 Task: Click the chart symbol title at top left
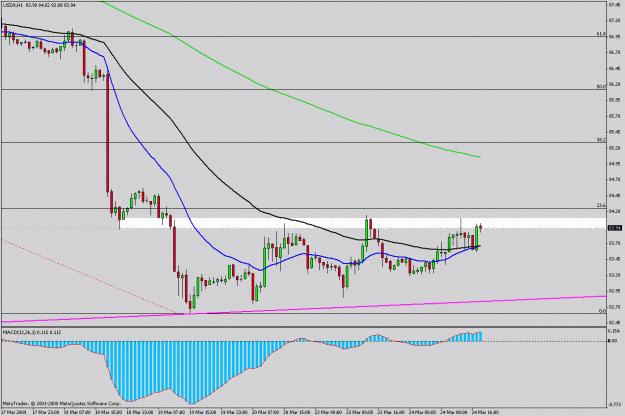(39, 5)
